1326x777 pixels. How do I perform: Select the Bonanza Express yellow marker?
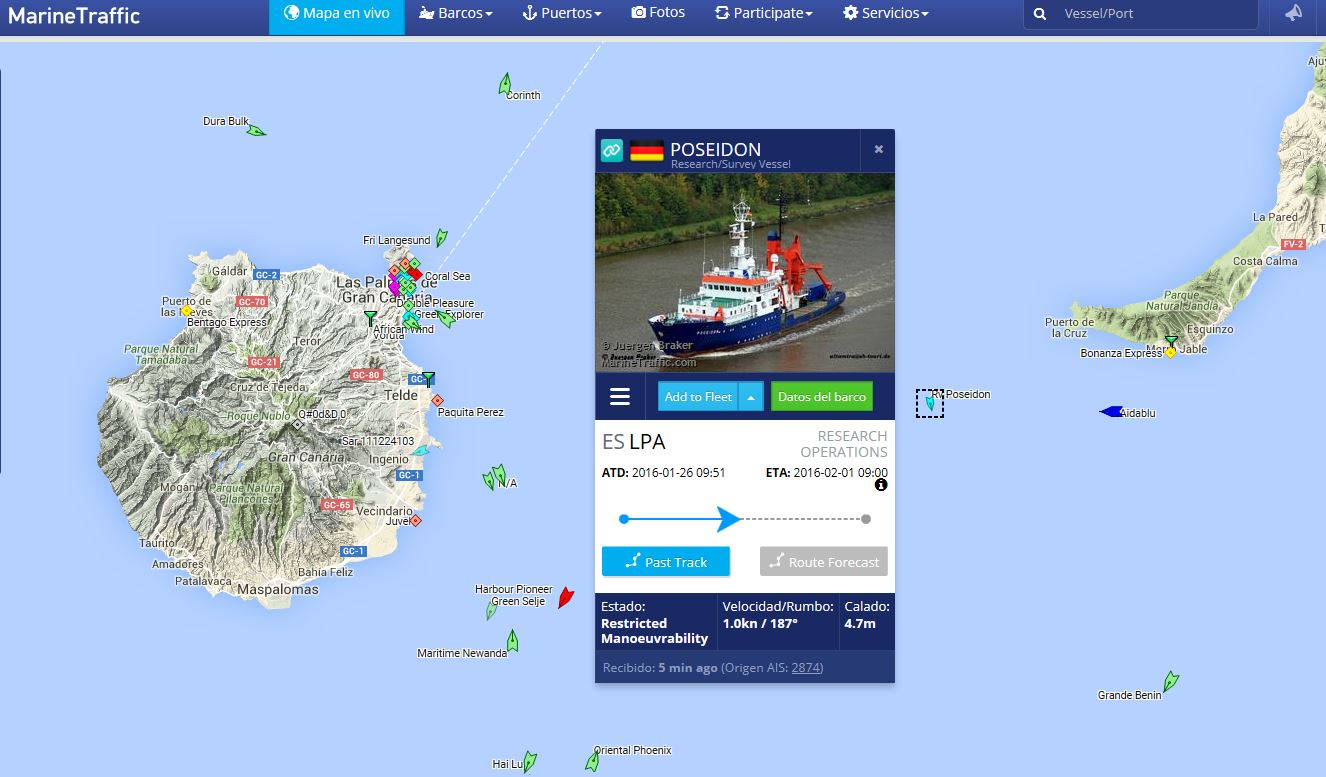(x=1169, y=353)
